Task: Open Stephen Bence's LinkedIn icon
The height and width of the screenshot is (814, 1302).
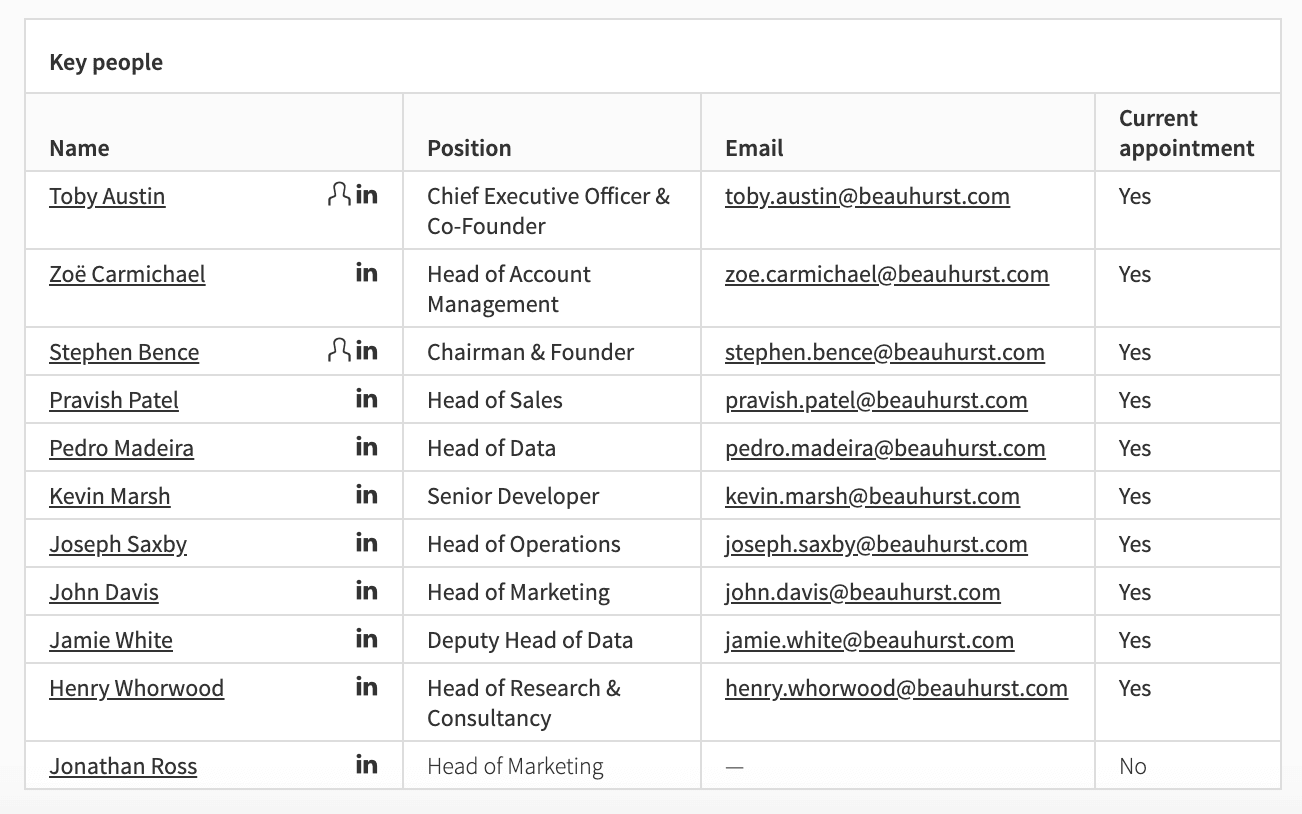Action: tap(367, 351)
